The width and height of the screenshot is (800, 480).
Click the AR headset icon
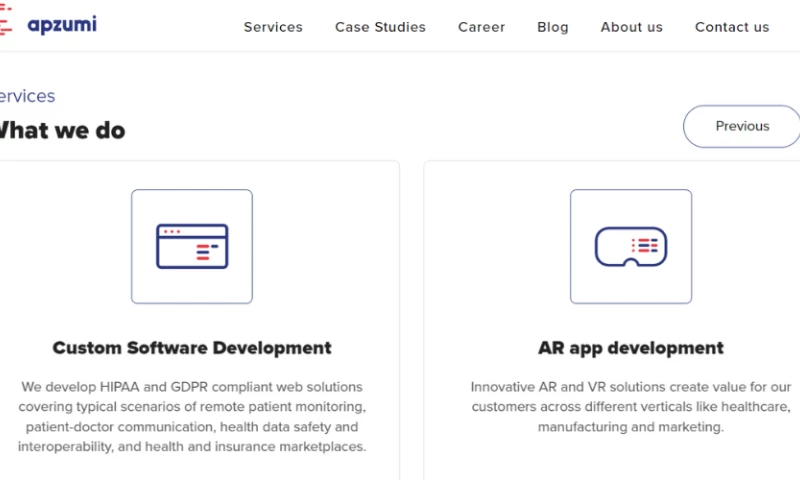(x=631, y=246)
